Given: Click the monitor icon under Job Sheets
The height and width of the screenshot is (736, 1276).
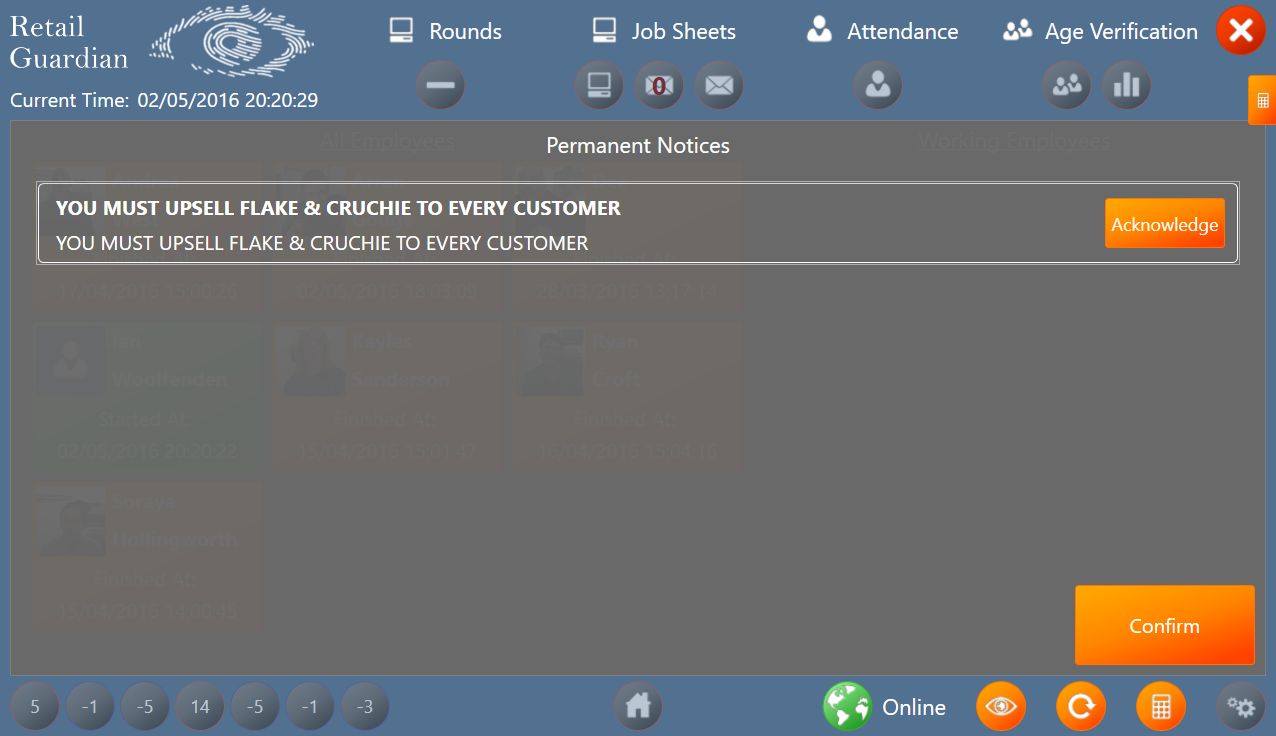Looking at the screenshot, I should 598,86.
